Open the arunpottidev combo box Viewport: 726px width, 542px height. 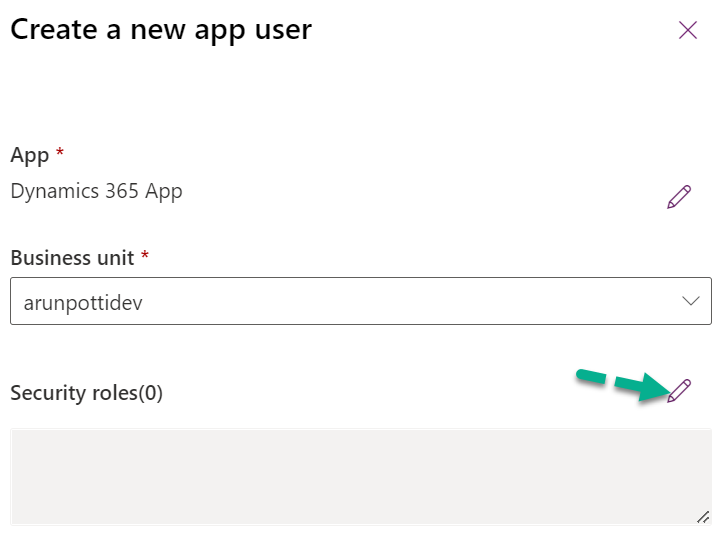tap(360, 301)
